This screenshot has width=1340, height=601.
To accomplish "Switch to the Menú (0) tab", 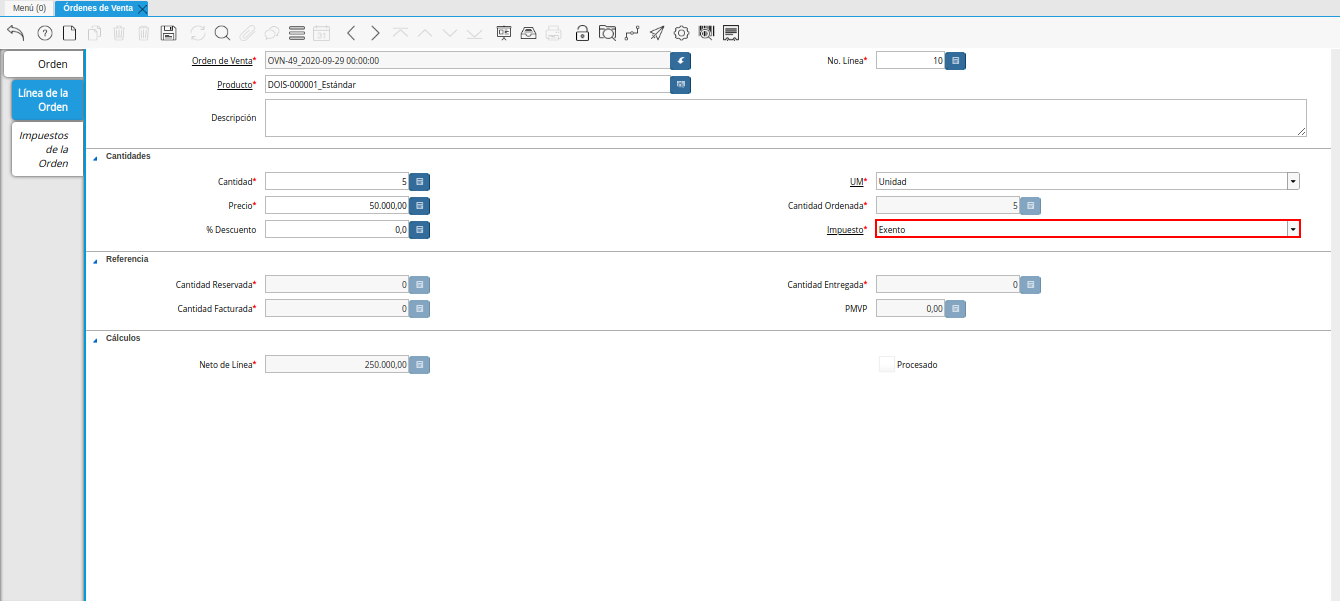I will (x=29, y=8).
